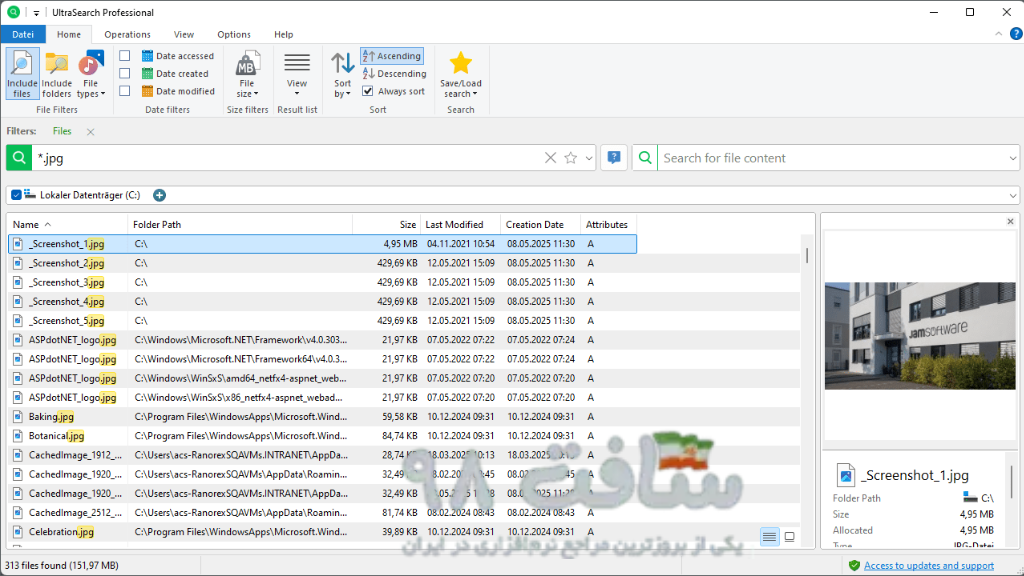The width and height of the screenshot is (1024, 576).
Task: Toggle the Always sort checkbox
Action: tap(368, 91)
